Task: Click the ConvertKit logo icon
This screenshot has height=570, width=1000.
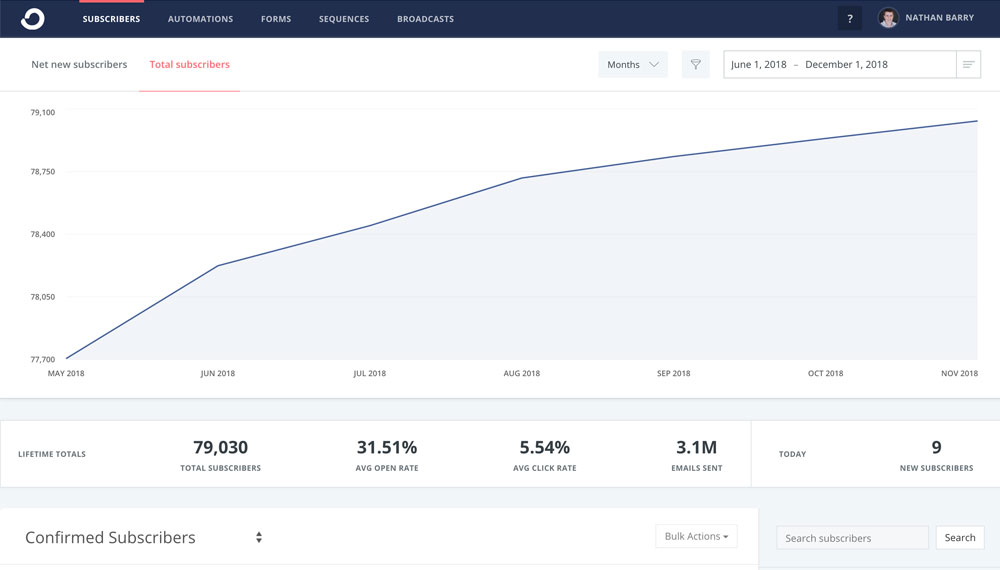Action: click(33, 18)
